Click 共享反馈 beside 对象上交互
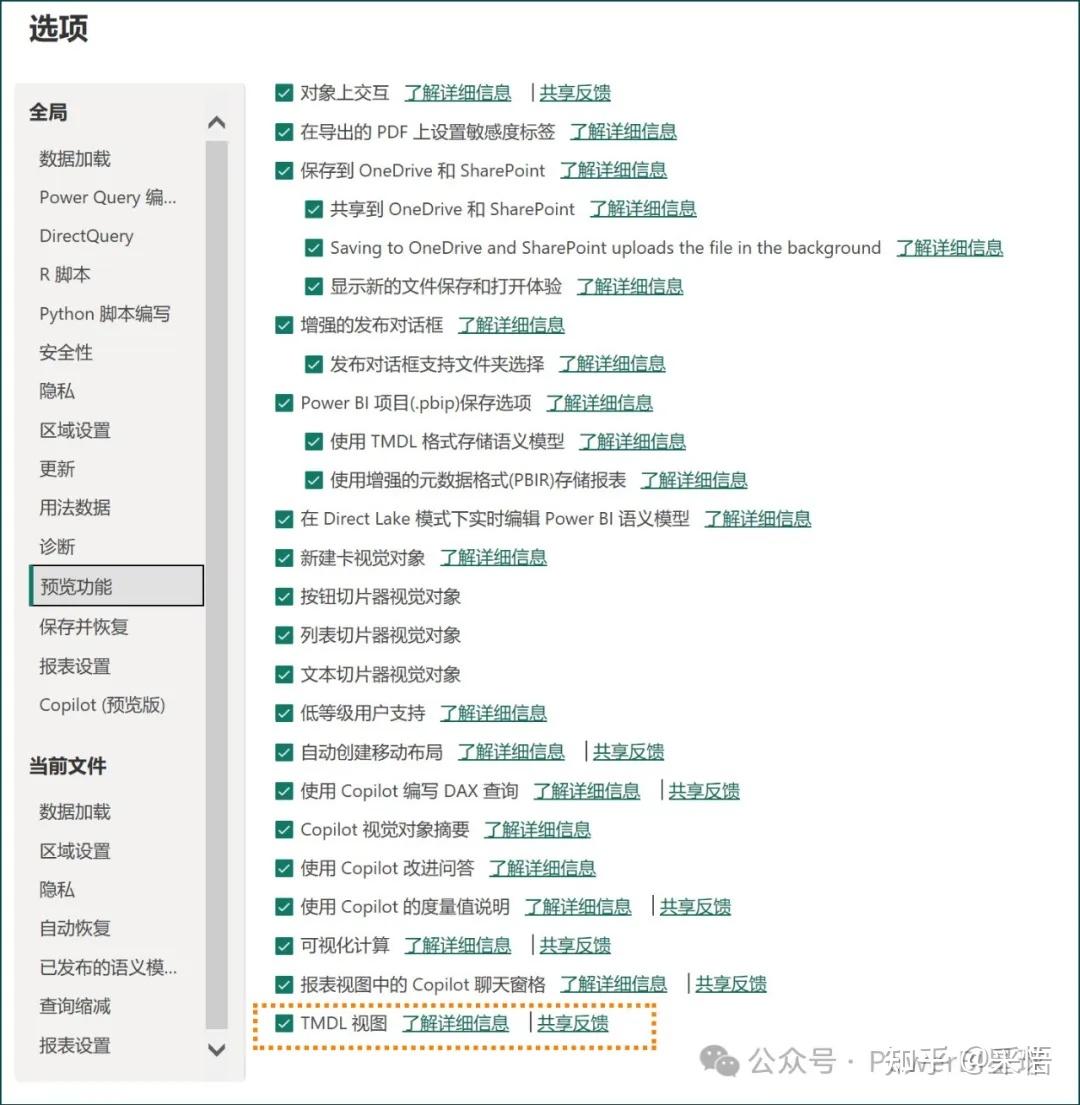The height and width of the screenshot is (1105, 1080). click(575, 92)
